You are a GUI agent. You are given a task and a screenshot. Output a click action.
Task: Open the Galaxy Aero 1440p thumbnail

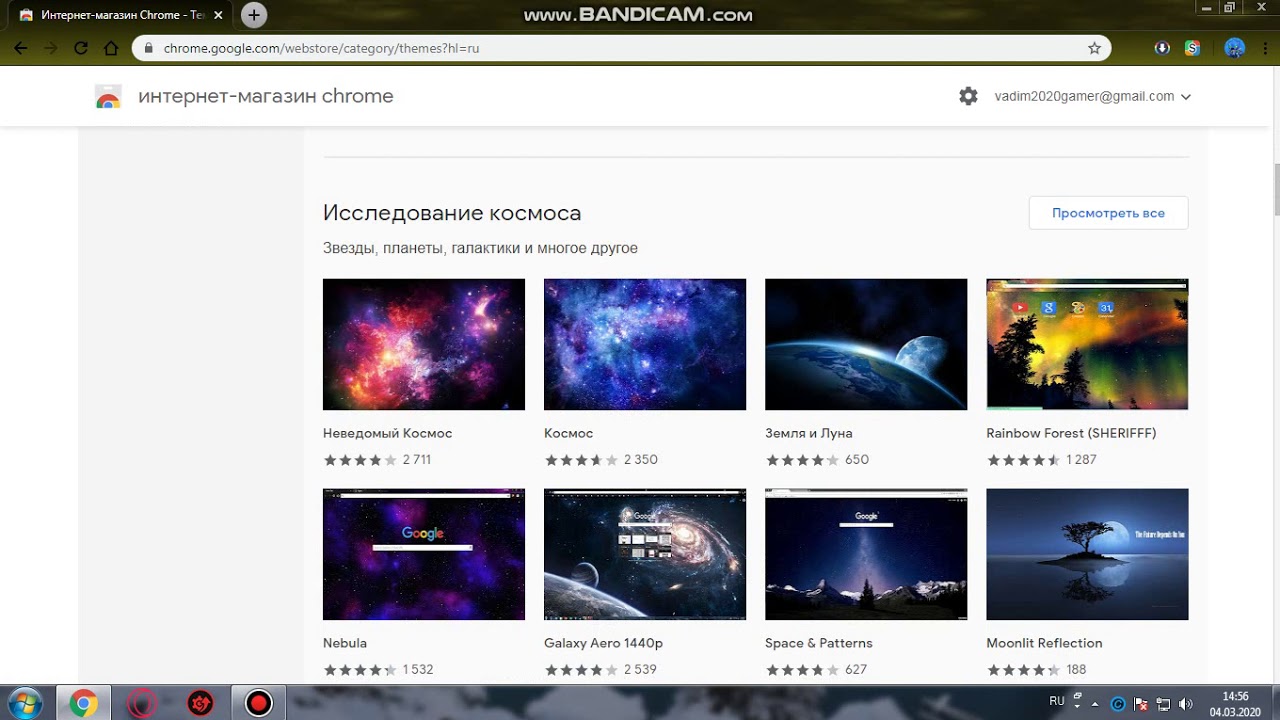tap(645, 554)
